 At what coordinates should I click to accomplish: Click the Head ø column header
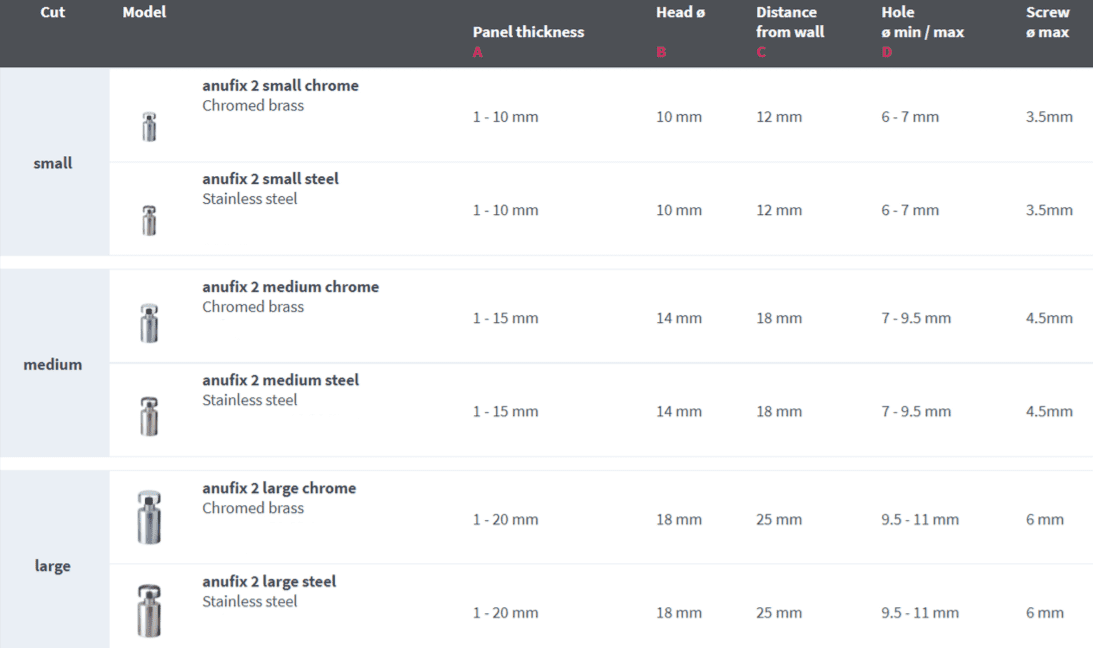[680, 13]
